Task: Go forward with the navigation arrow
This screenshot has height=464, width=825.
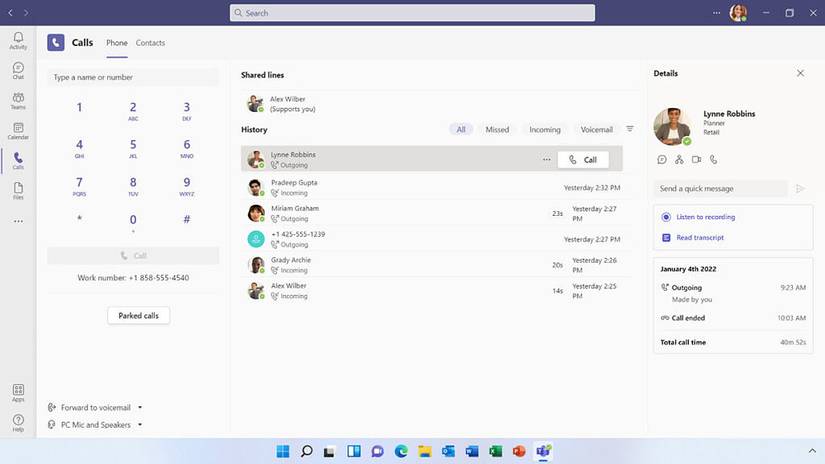Action: [x=26, y=13]
